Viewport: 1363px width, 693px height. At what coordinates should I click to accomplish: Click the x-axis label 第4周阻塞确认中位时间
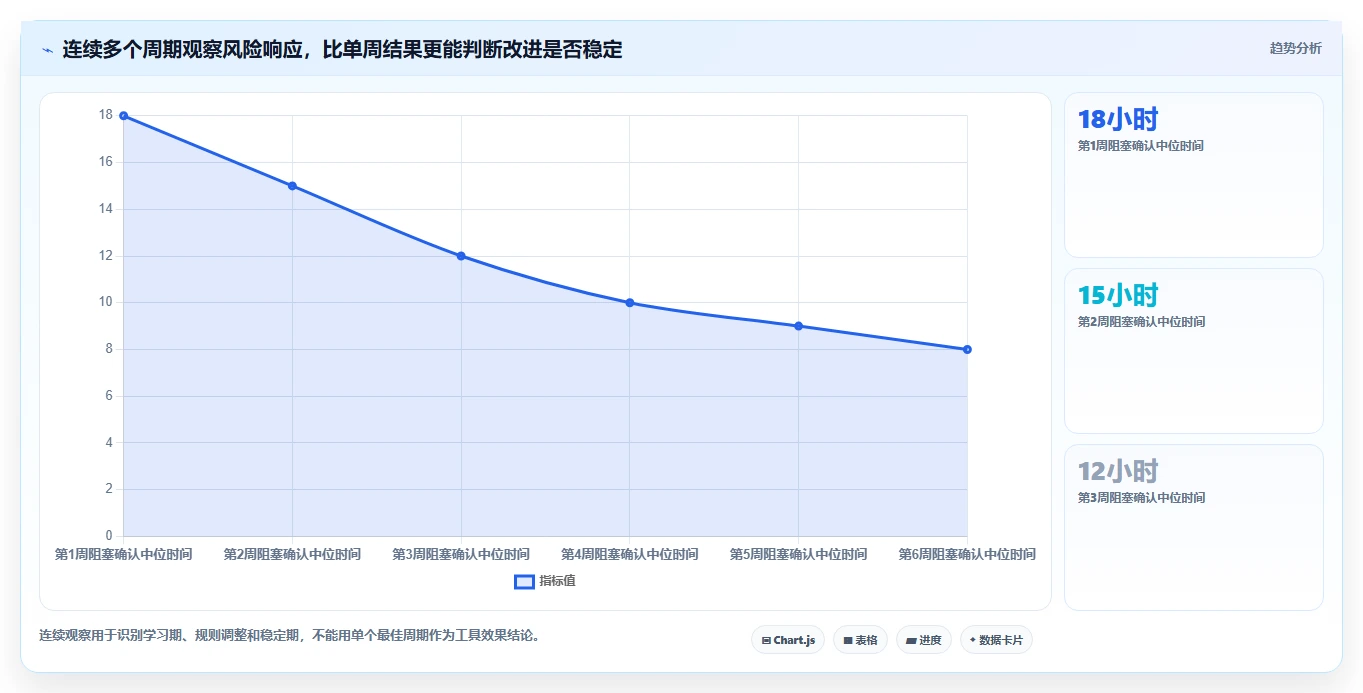coord(630,554)
